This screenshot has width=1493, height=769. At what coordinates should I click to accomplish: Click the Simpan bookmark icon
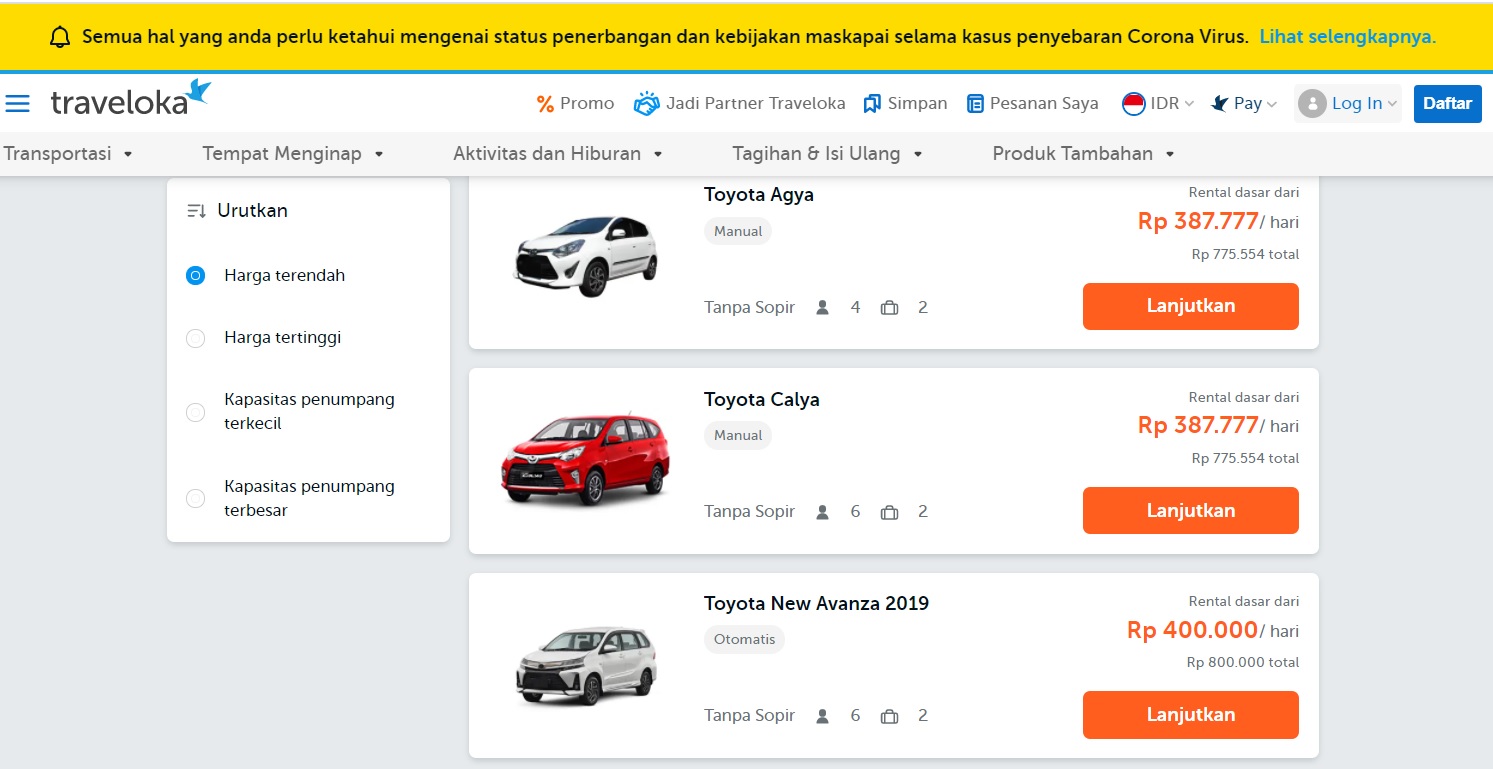coord(872,104)
